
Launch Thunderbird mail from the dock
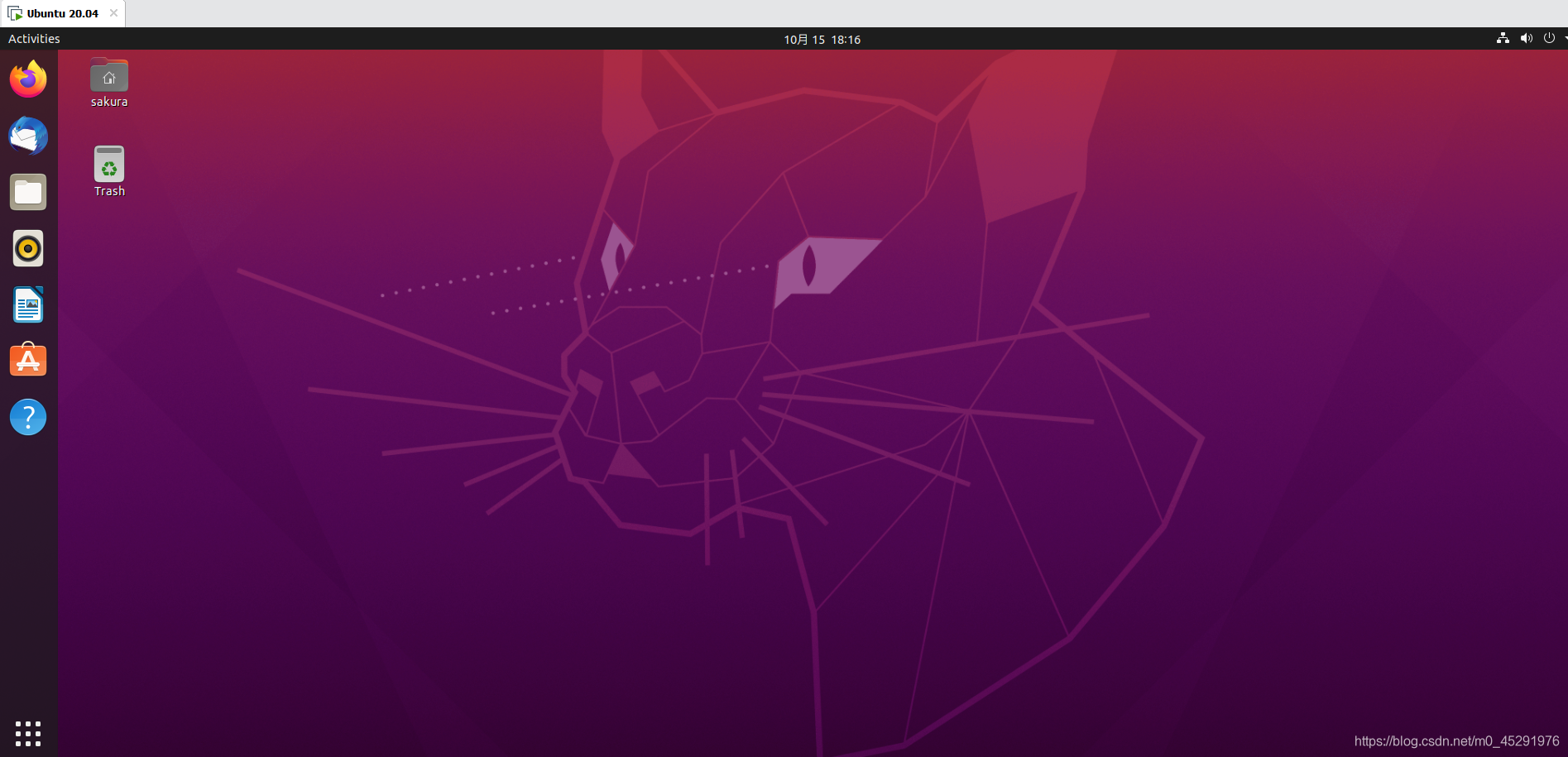pos(28,136)
